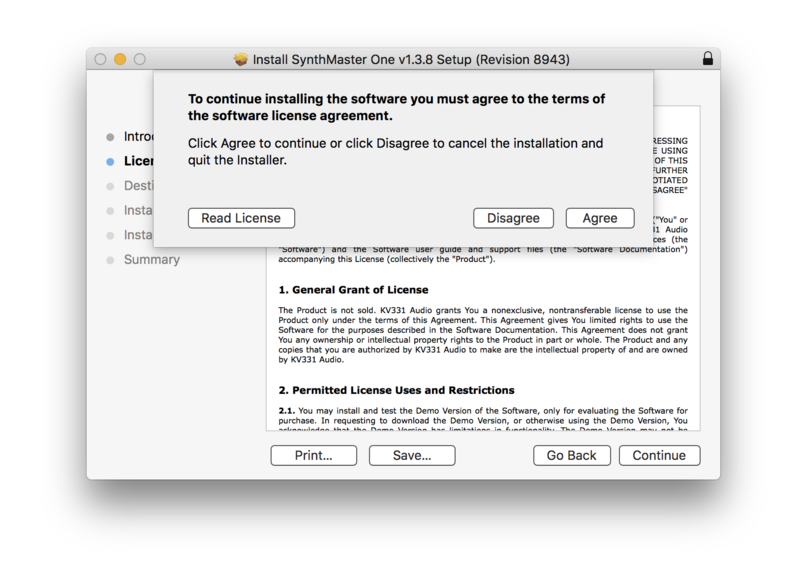The width and height of the screenshot is (800, 580).
Task: Click the Agree button
Action: click(x=600, y=218)
